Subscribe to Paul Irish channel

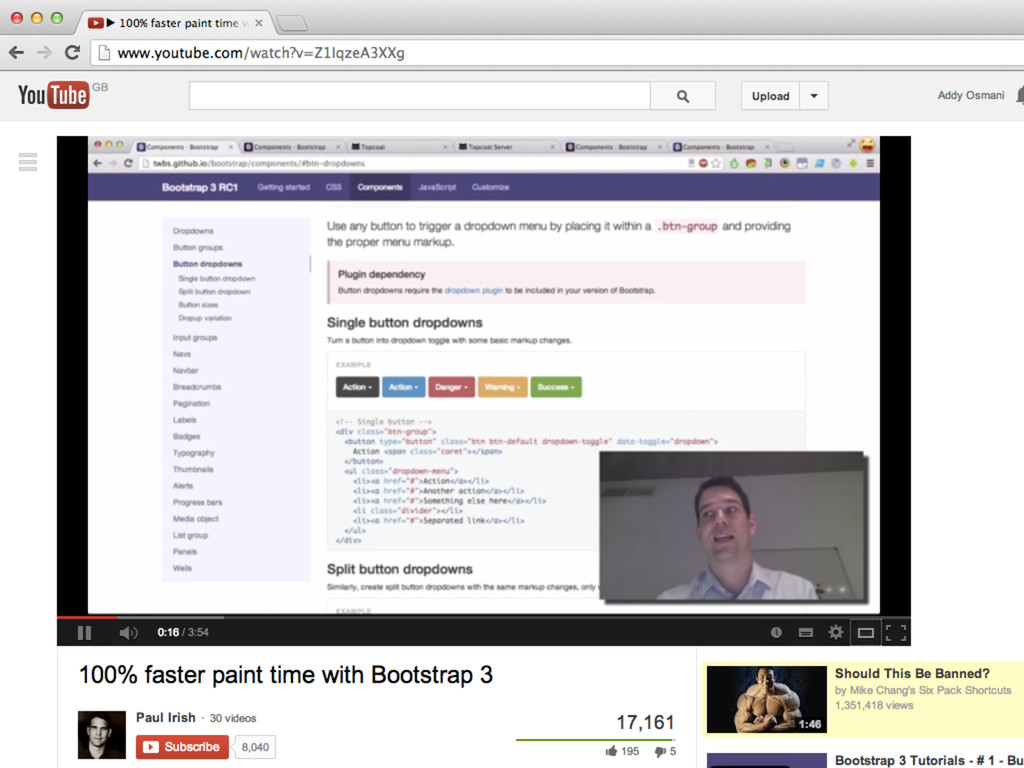182,747
